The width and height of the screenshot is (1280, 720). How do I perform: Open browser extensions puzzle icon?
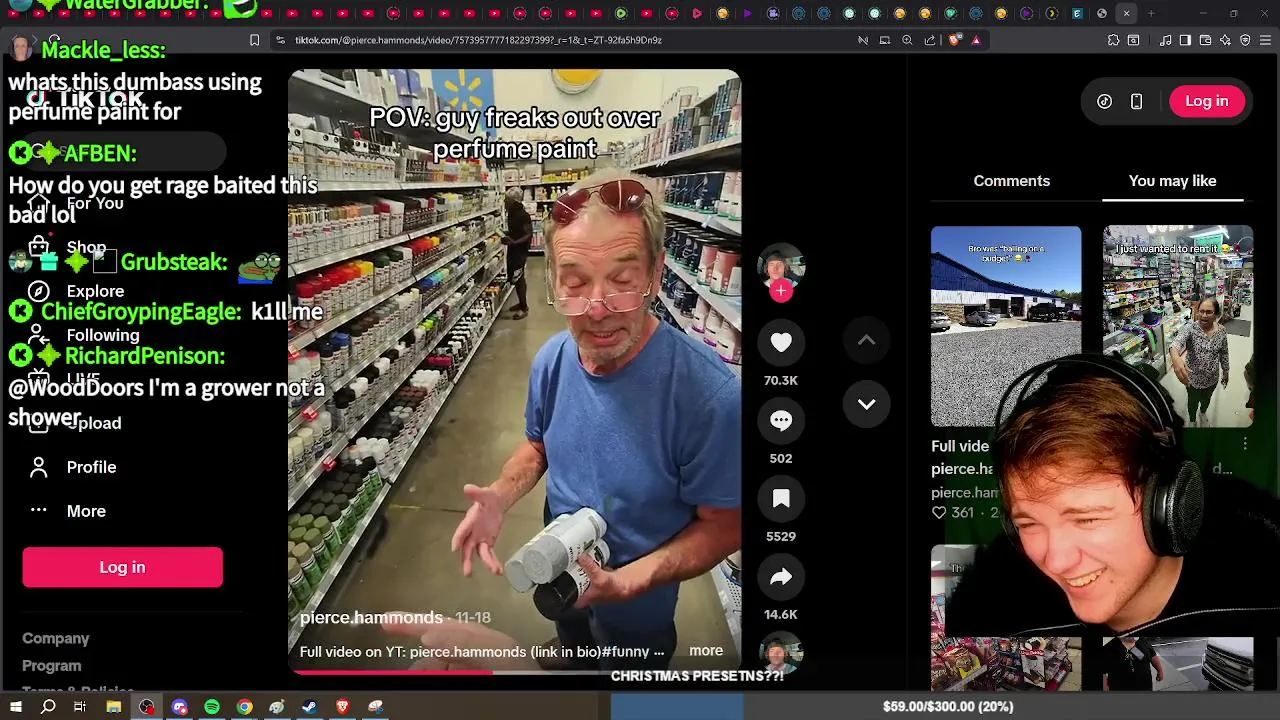point(1113,40)
